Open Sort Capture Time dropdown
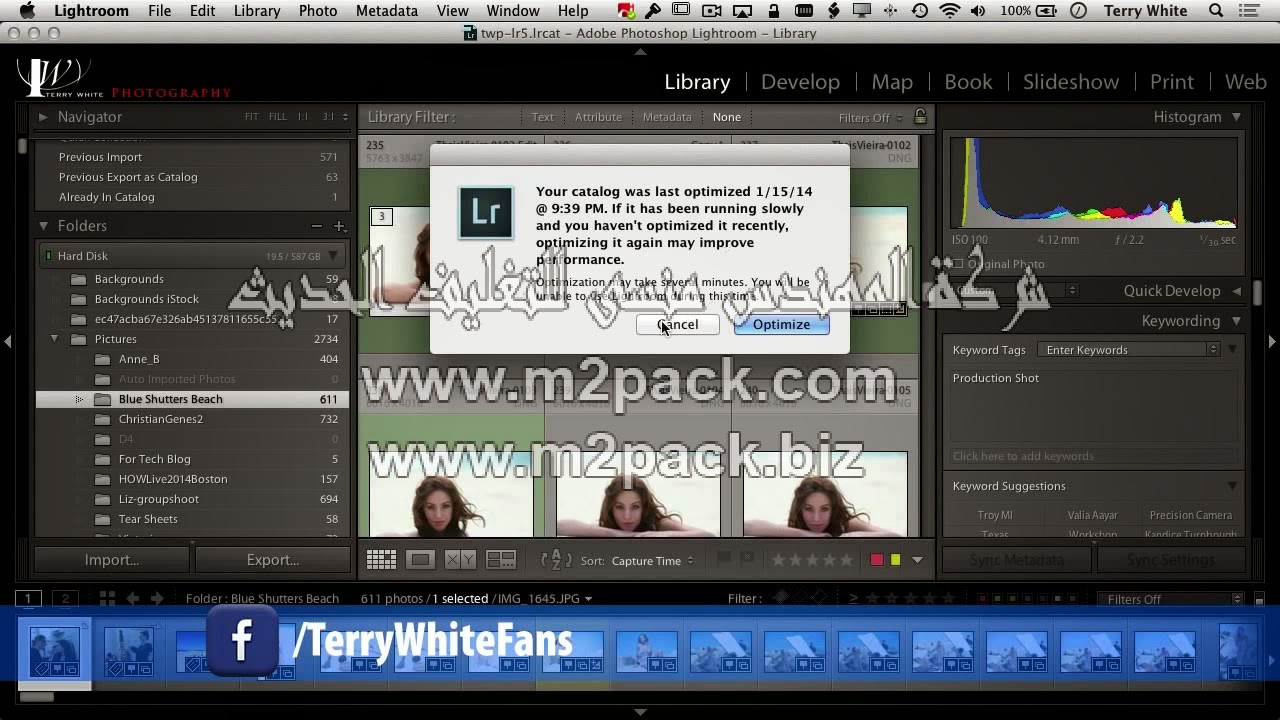1280x720 pixels. (652, 561)
